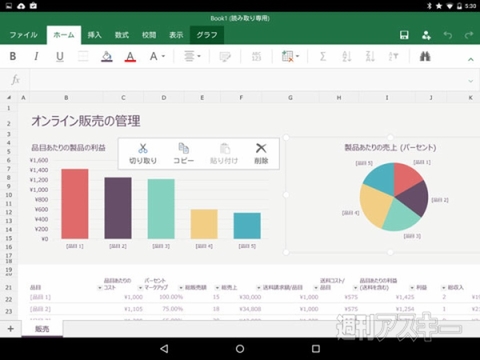Click cell value 75.00% in row 23
The height and width of the screenshot is (360, 480).
172,309
